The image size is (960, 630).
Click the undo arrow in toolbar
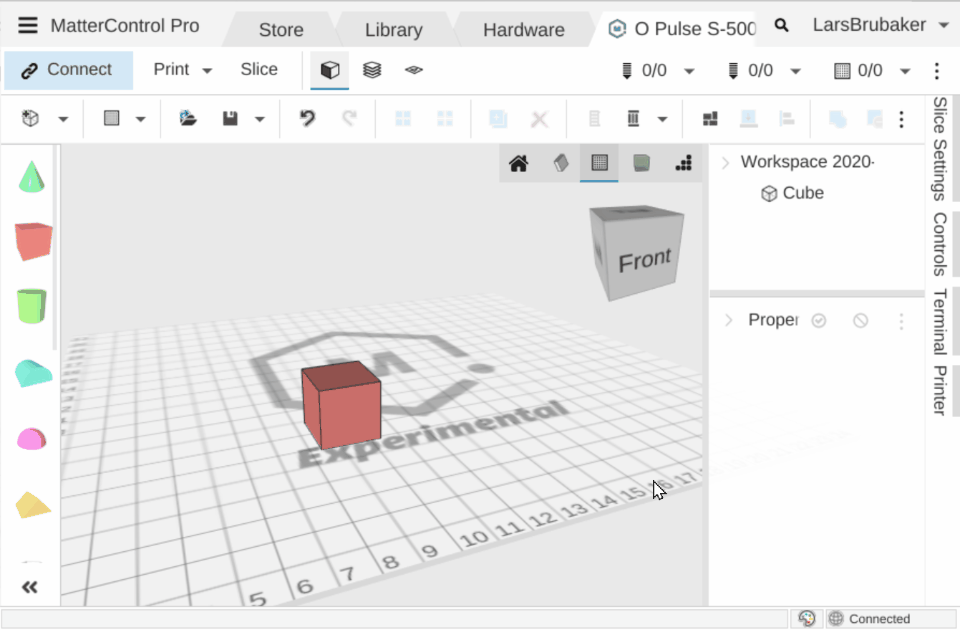307,119
